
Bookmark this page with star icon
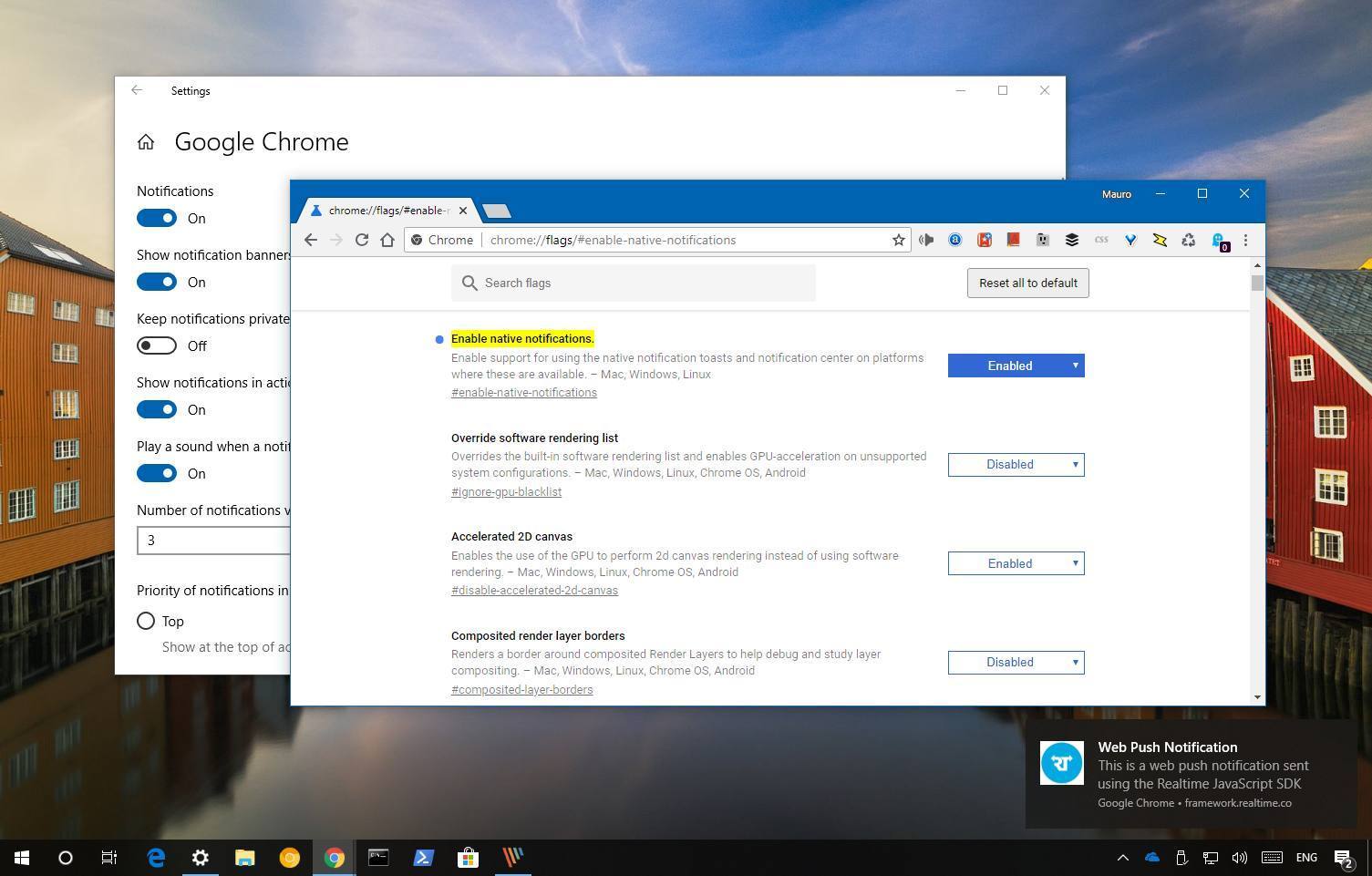(x=898, y=240)
